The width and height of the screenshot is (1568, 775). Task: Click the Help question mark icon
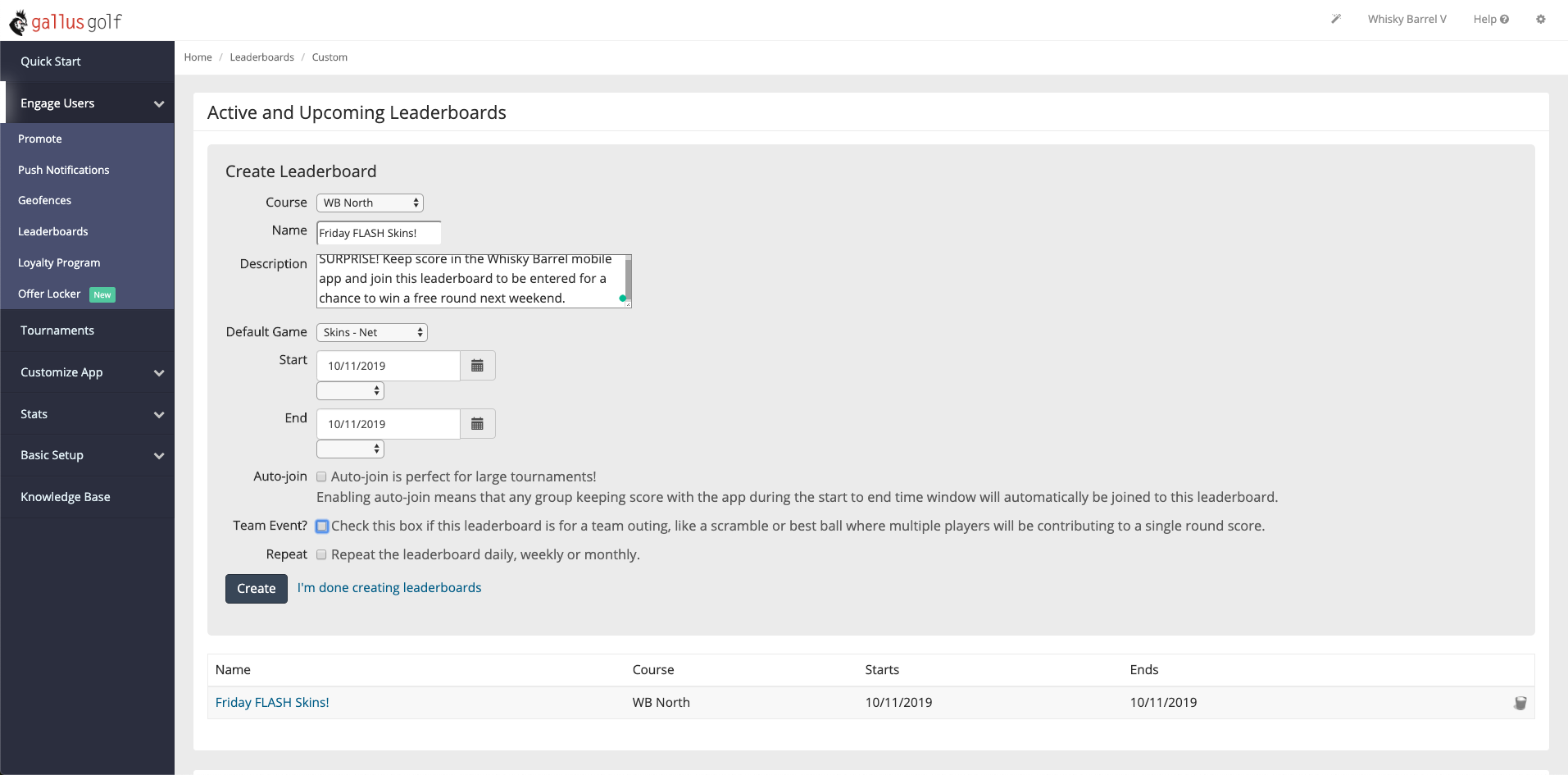pos(1505,20)
